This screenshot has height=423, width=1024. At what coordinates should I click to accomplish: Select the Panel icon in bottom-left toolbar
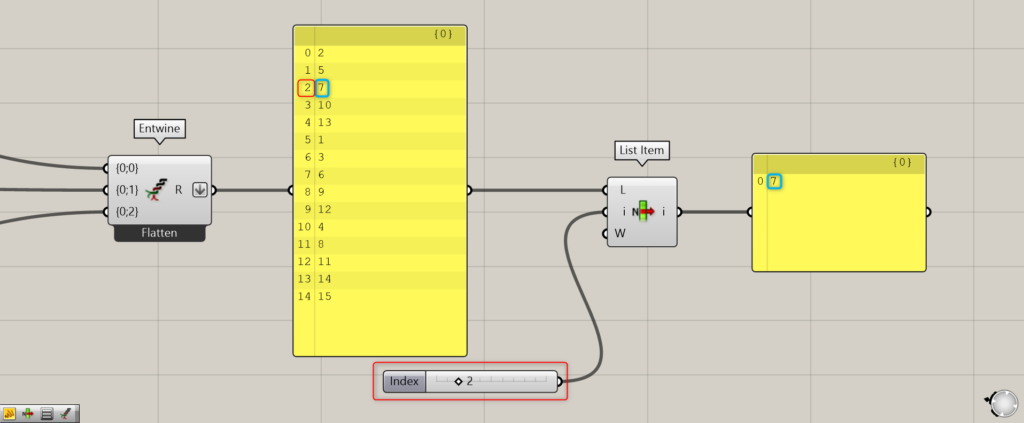[47, 412]
